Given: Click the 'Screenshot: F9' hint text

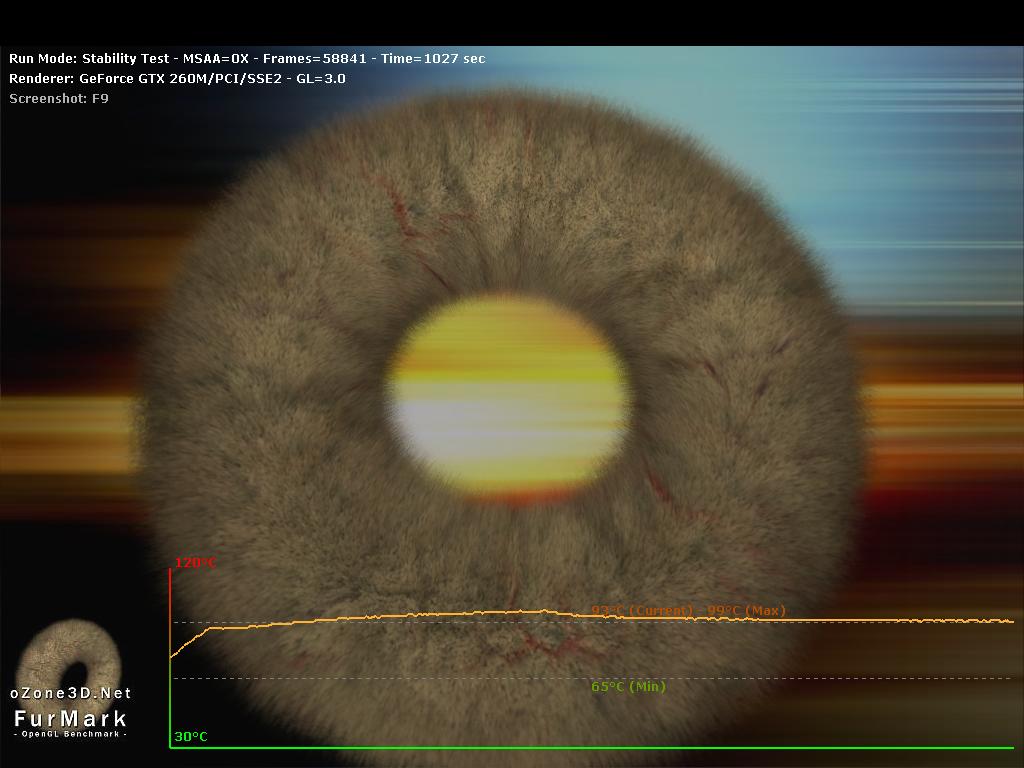Looking at the screenshot, I should (59, 99).
